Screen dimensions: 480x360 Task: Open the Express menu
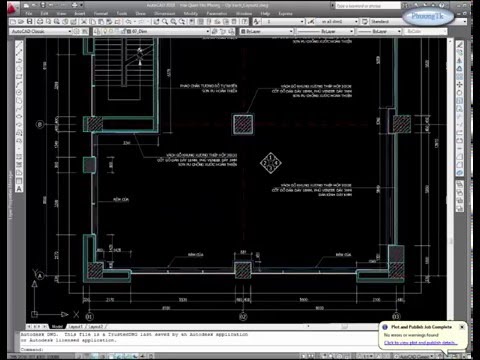tap(285, 14)
